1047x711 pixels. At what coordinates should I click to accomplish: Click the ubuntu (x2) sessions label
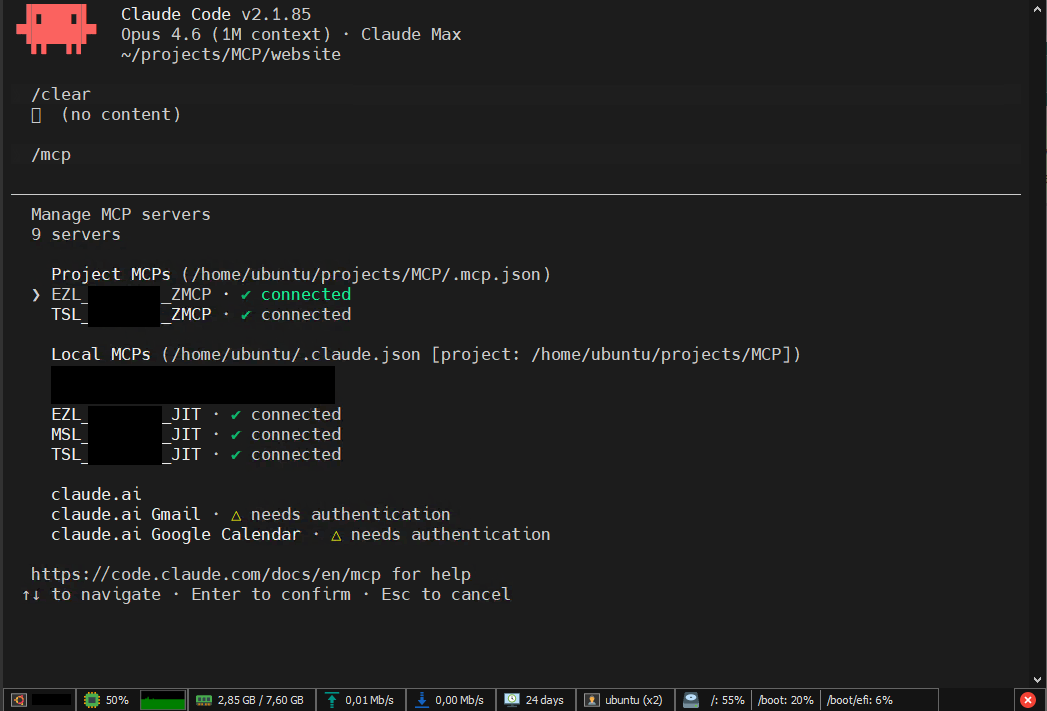[x=634, y=700]
